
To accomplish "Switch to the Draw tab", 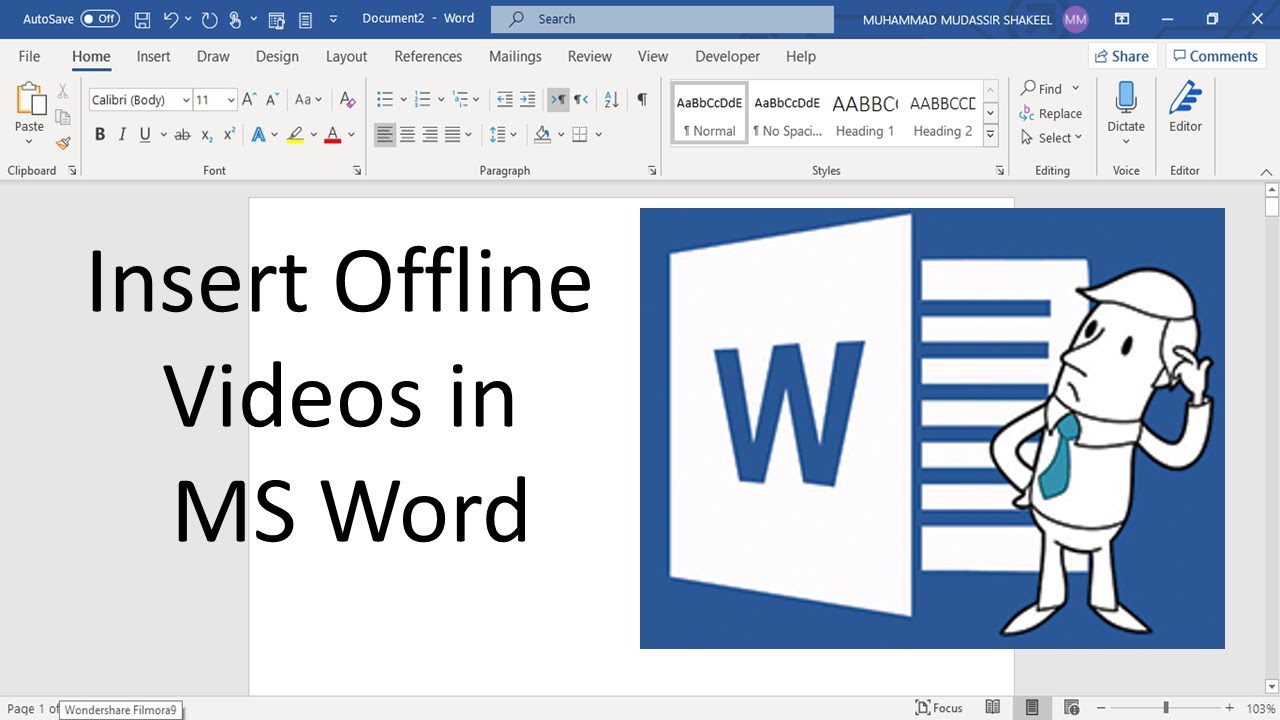I will click(x=213, y=57).
